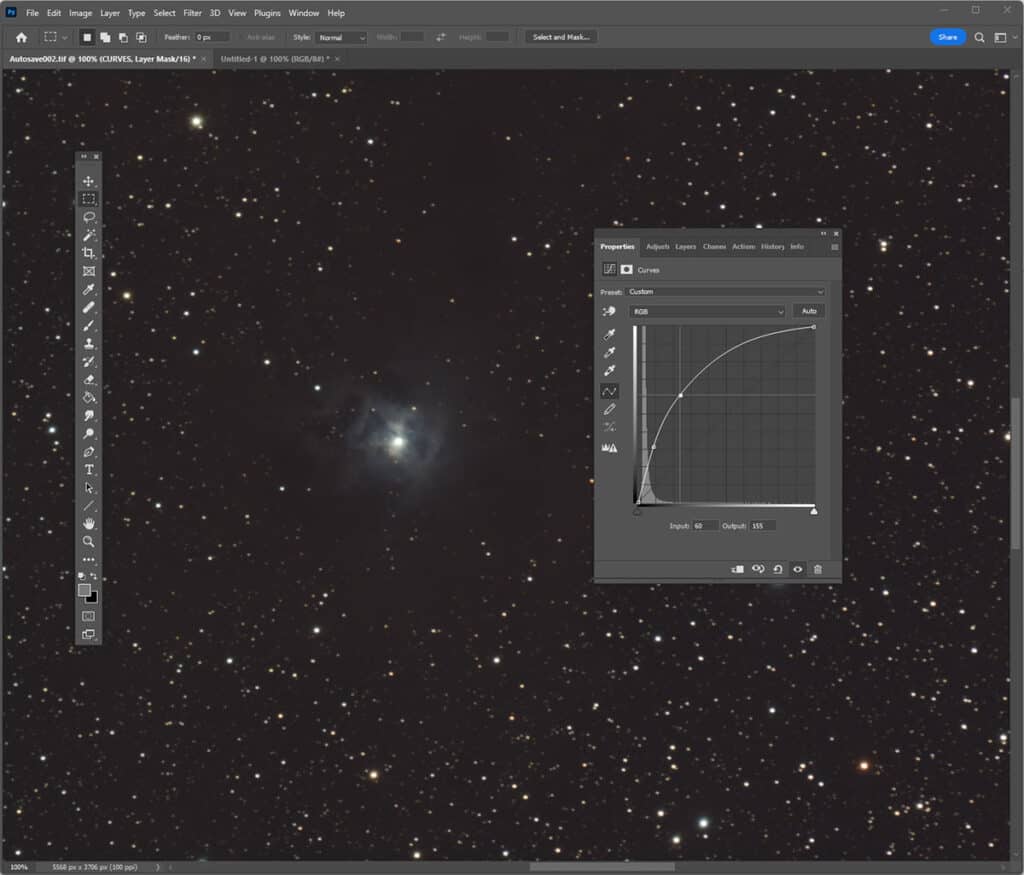Open the Preset dropdown in the Curves panel
This screenshot has width=1024, height=875.
tap(725, 292)
